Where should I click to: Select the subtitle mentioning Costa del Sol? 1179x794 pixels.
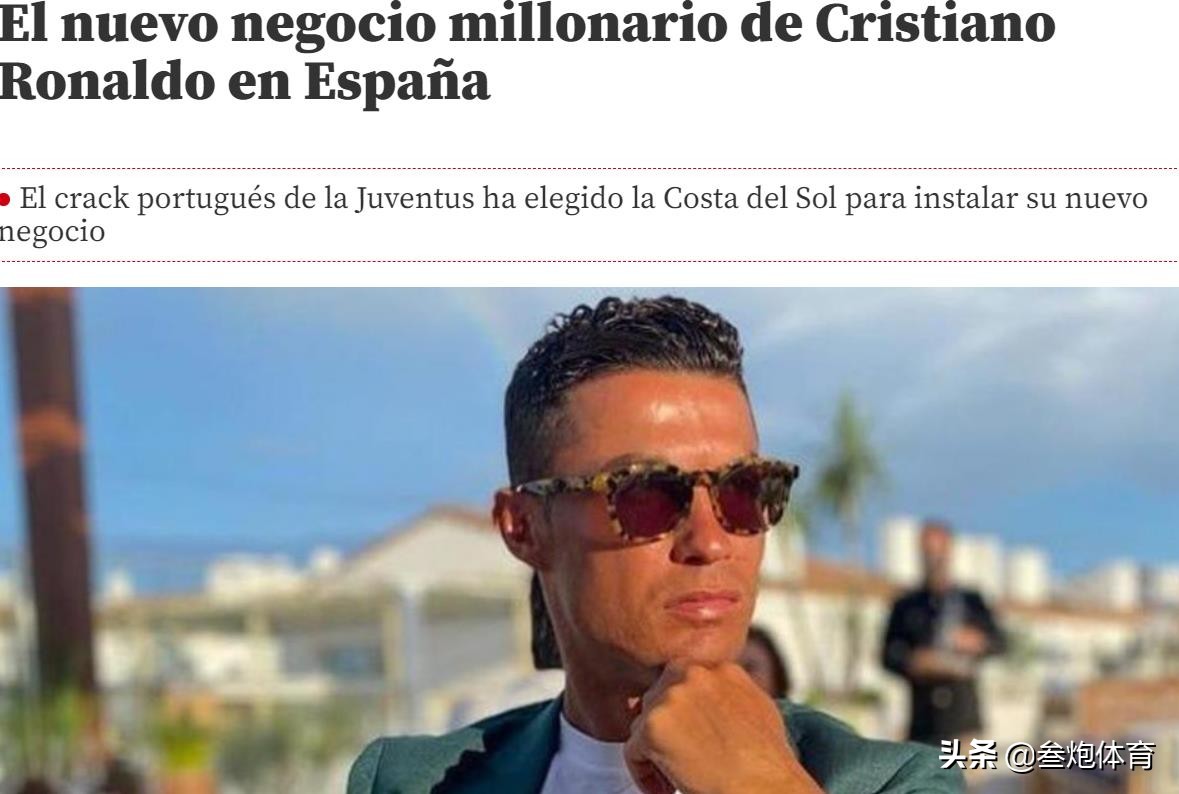click(x=574, y=214)
